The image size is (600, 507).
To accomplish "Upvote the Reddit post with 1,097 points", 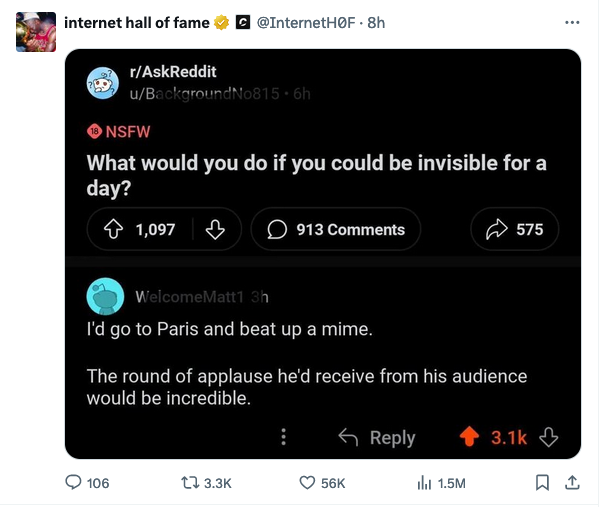I will click(x=112, y=229).
